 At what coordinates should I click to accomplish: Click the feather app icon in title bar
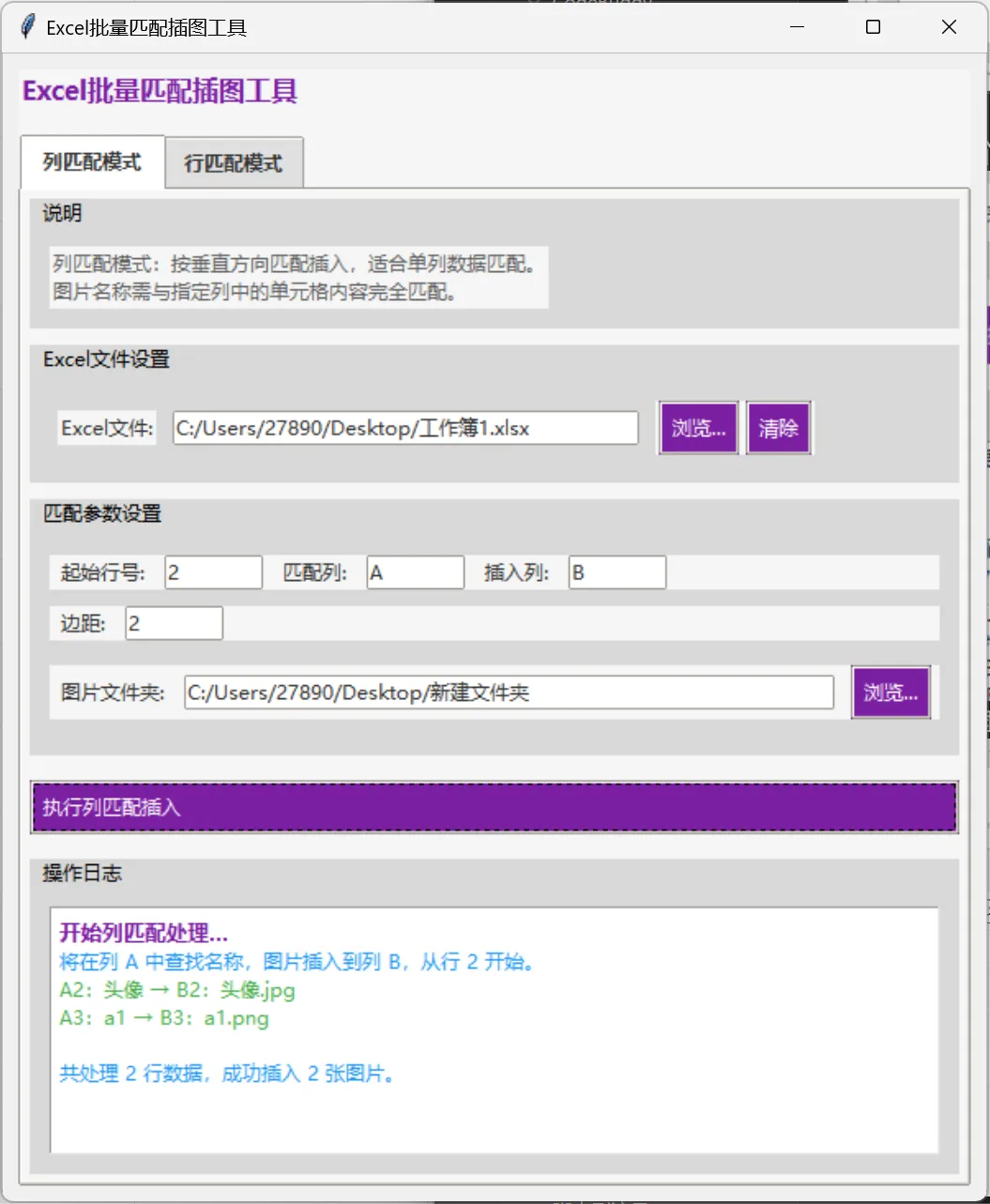[28, 27]
